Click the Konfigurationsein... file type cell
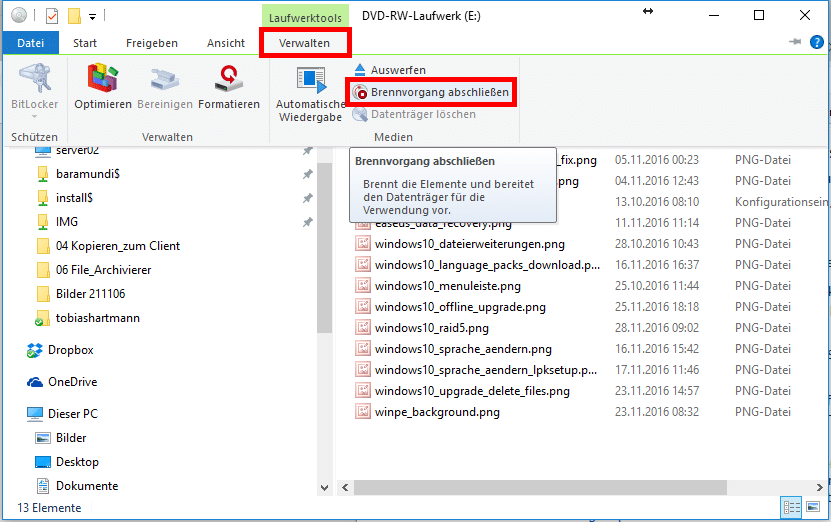The width and height of the screenshot is (831, 522). pyautogui.click(x=781, y=201)
